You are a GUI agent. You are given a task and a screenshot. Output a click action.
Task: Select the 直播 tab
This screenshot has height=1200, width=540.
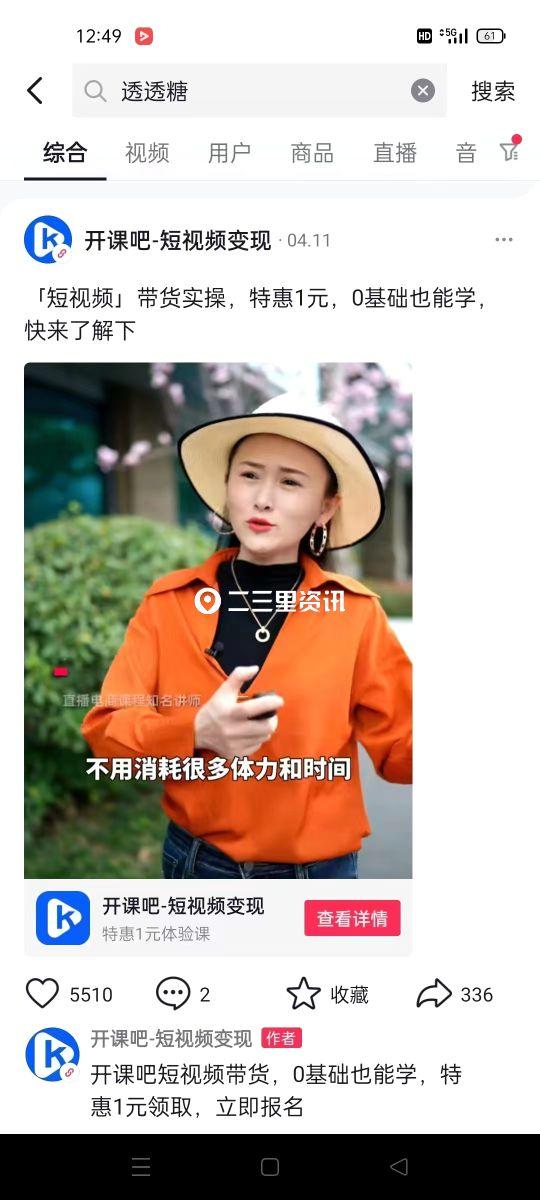pyautogui.click(x=395, y=153)
